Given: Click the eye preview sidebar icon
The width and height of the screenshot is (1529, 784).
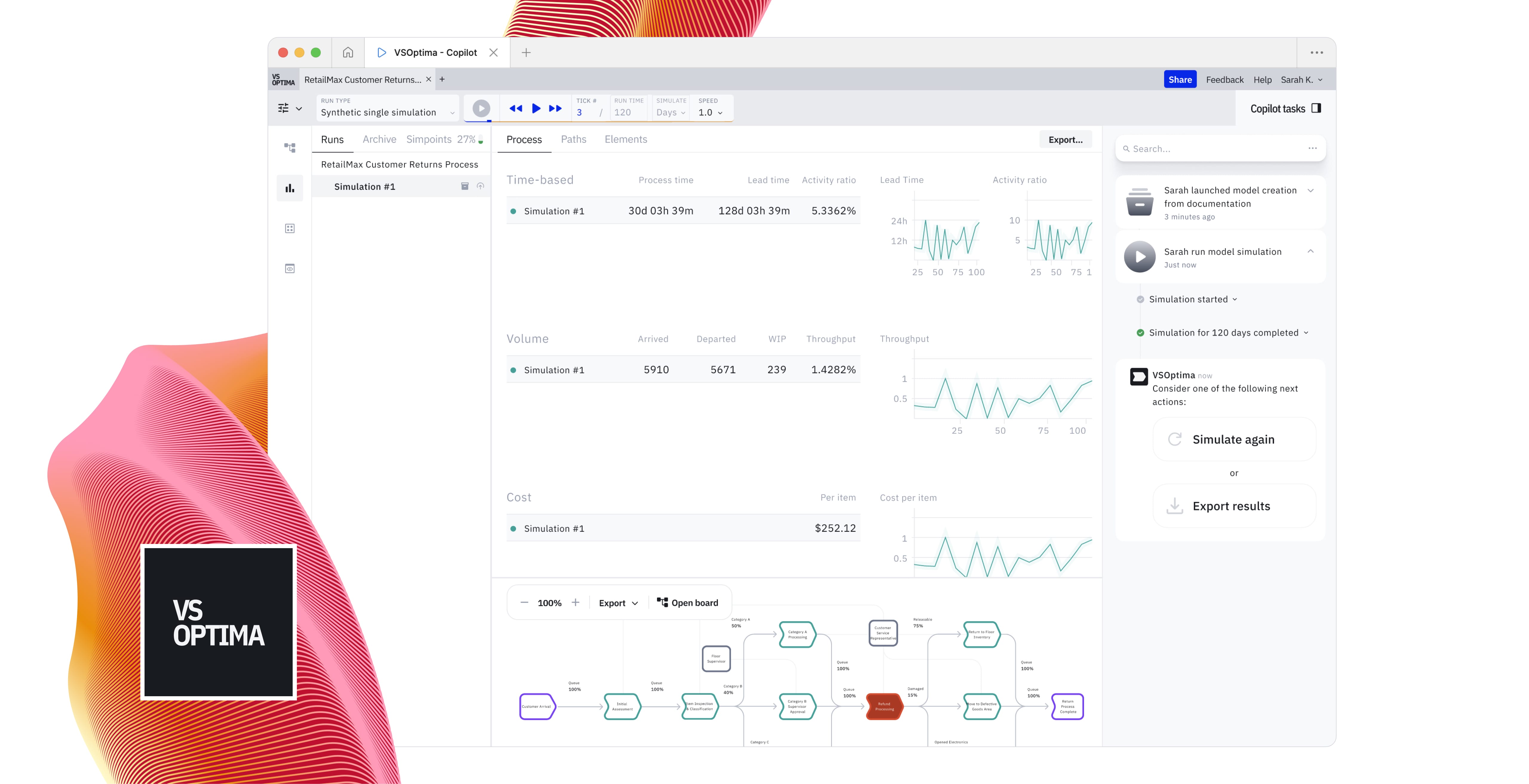Looking at the screenshot, I should 290,269.
